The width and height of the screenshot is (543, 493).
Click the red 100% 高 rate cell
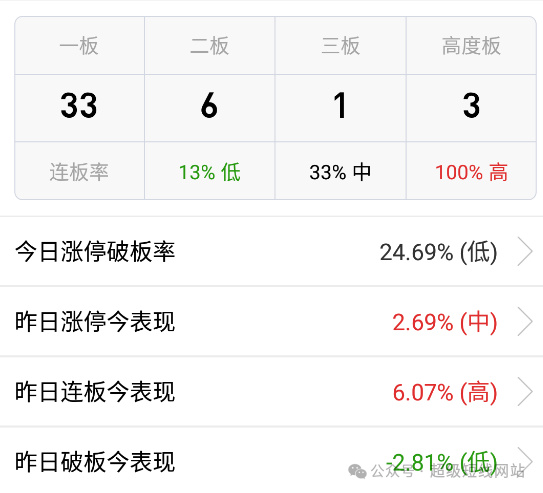pos(471,172)
